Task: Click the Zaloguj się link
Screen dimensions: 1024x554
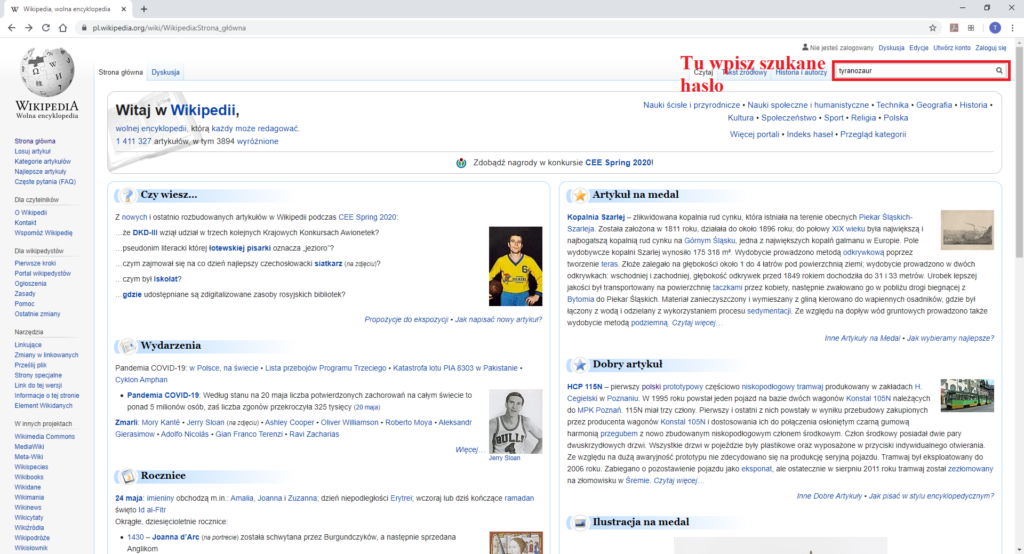Action: (991, 48)
